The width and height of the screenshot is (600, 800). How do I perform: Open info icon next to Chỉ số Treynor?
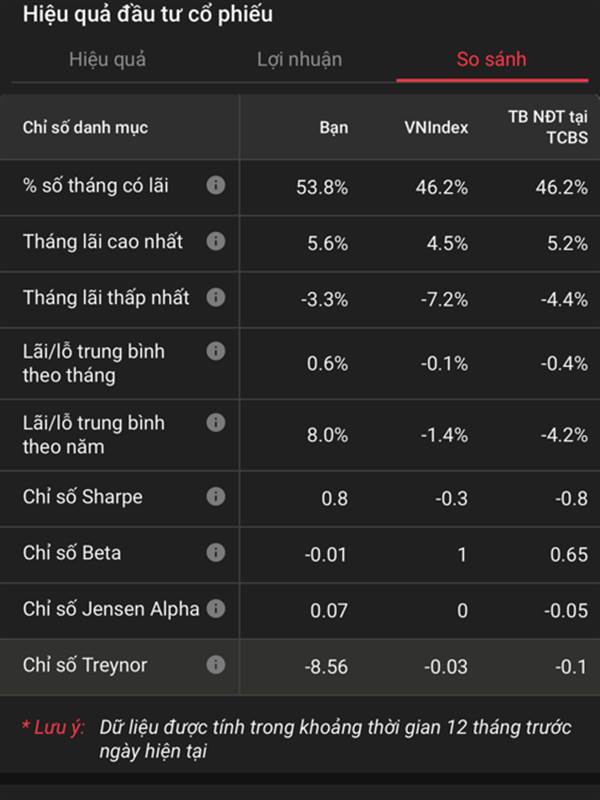pyautogui.click(x=216, y=665)
